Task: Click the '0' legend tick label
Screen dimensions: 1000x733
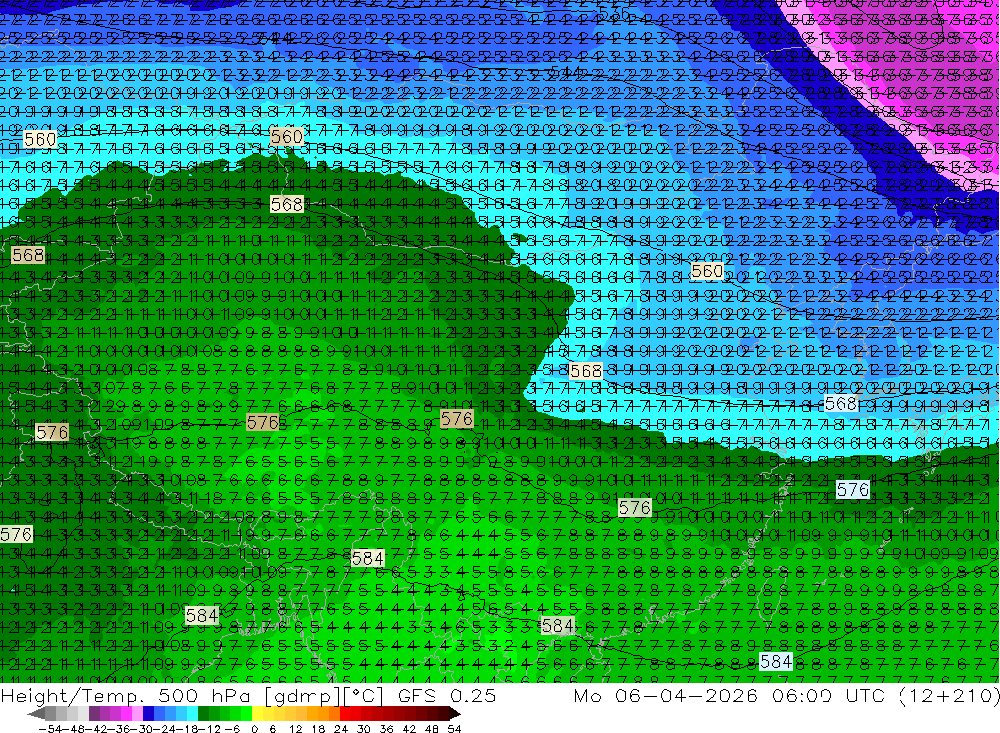Action: pos(254,729)
